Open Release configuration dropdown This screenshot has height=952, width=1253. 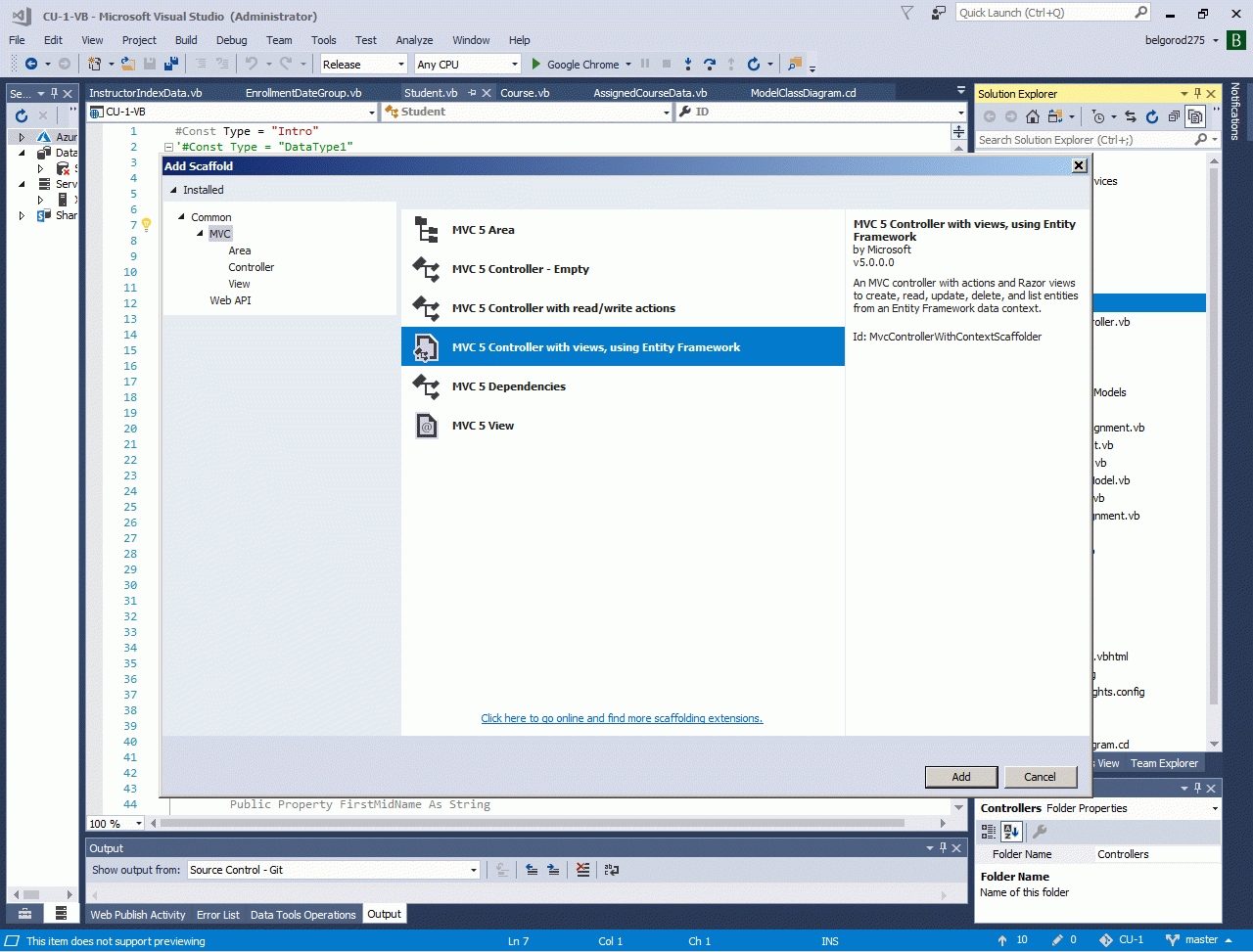(364, 65)
